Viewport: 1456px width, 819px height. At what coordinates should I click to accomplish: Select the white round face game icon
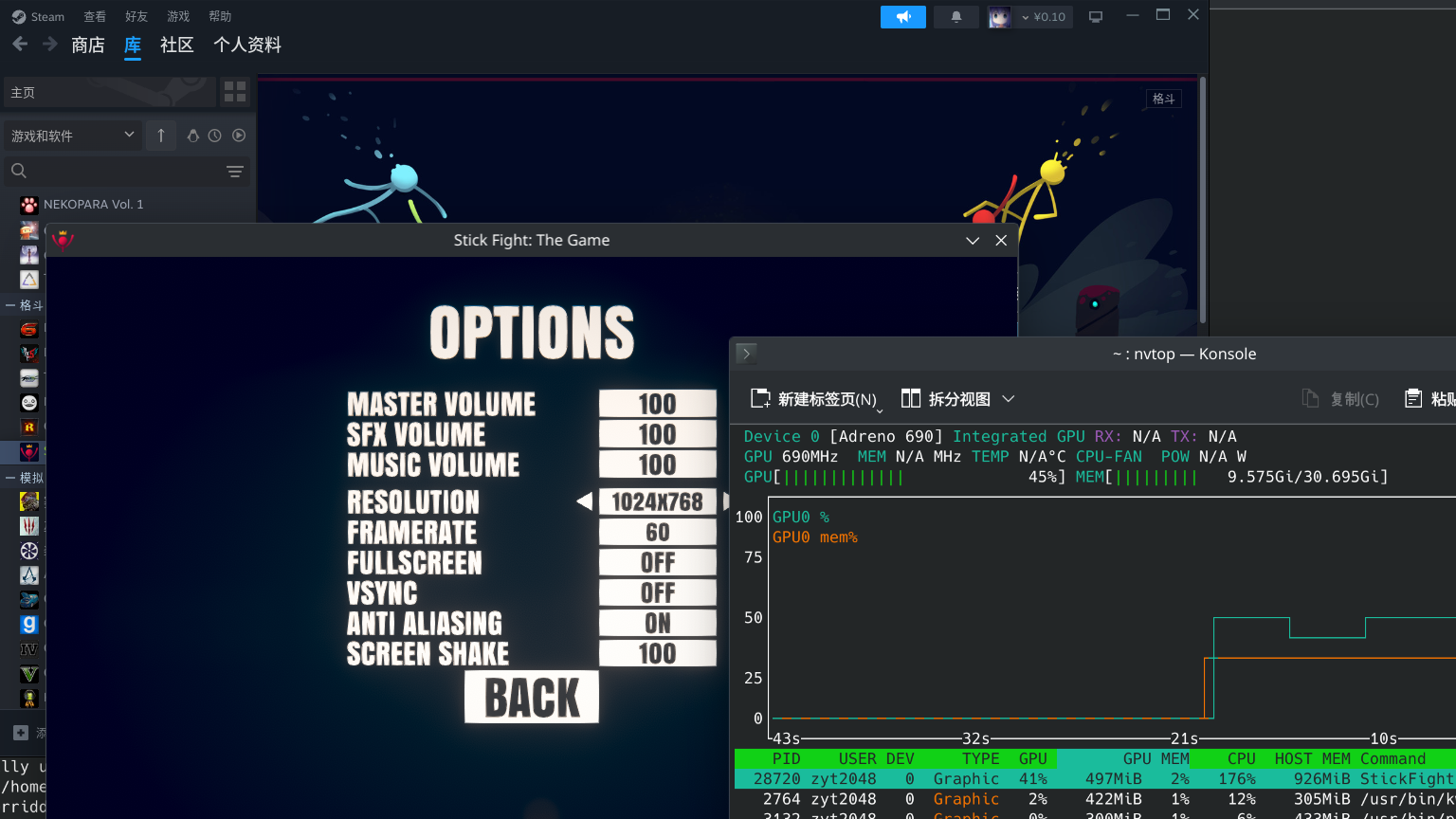click(29, 403)
